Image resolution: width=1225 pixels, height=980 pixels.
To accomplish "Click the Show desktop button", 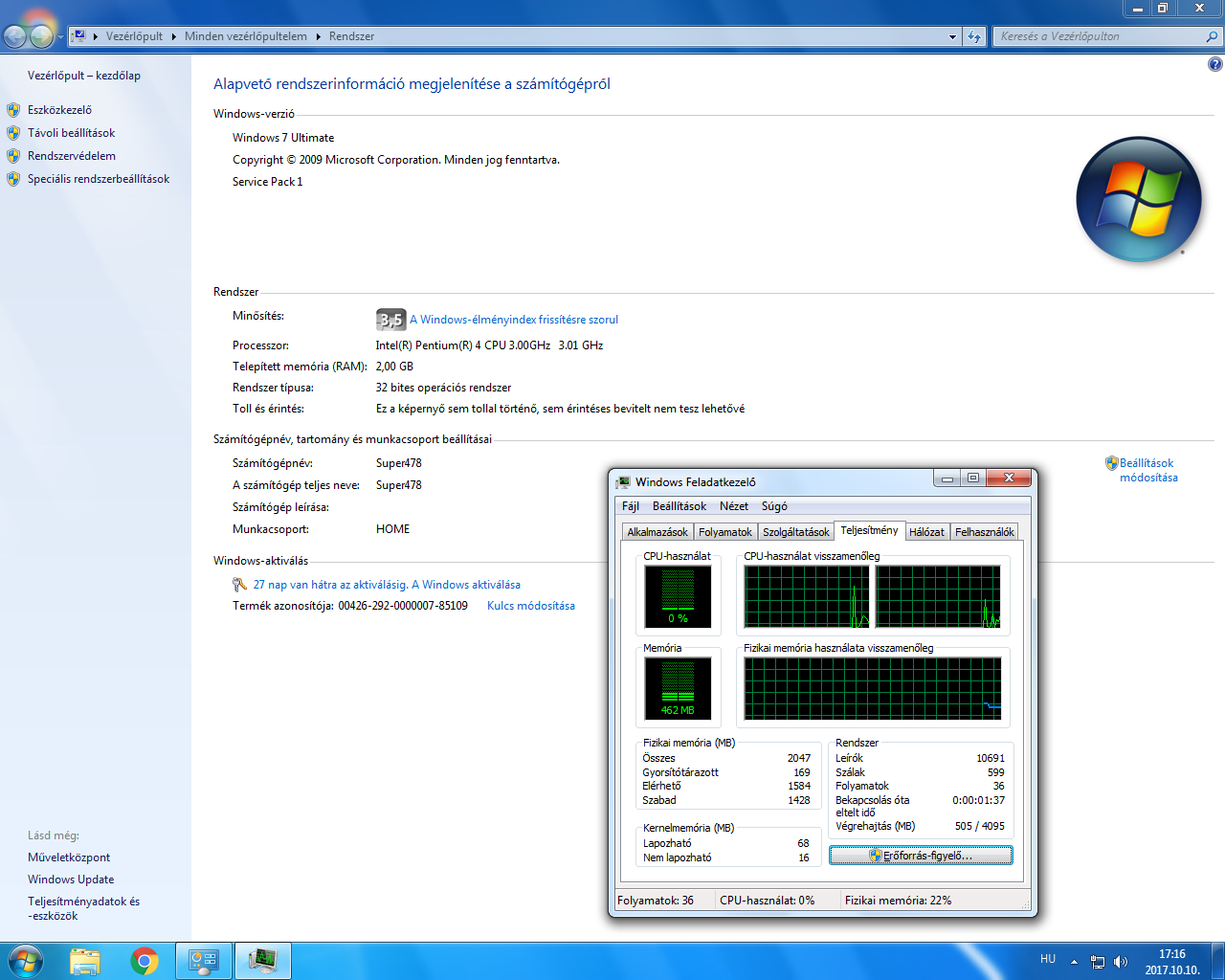I will click(x=1218, y=961).
